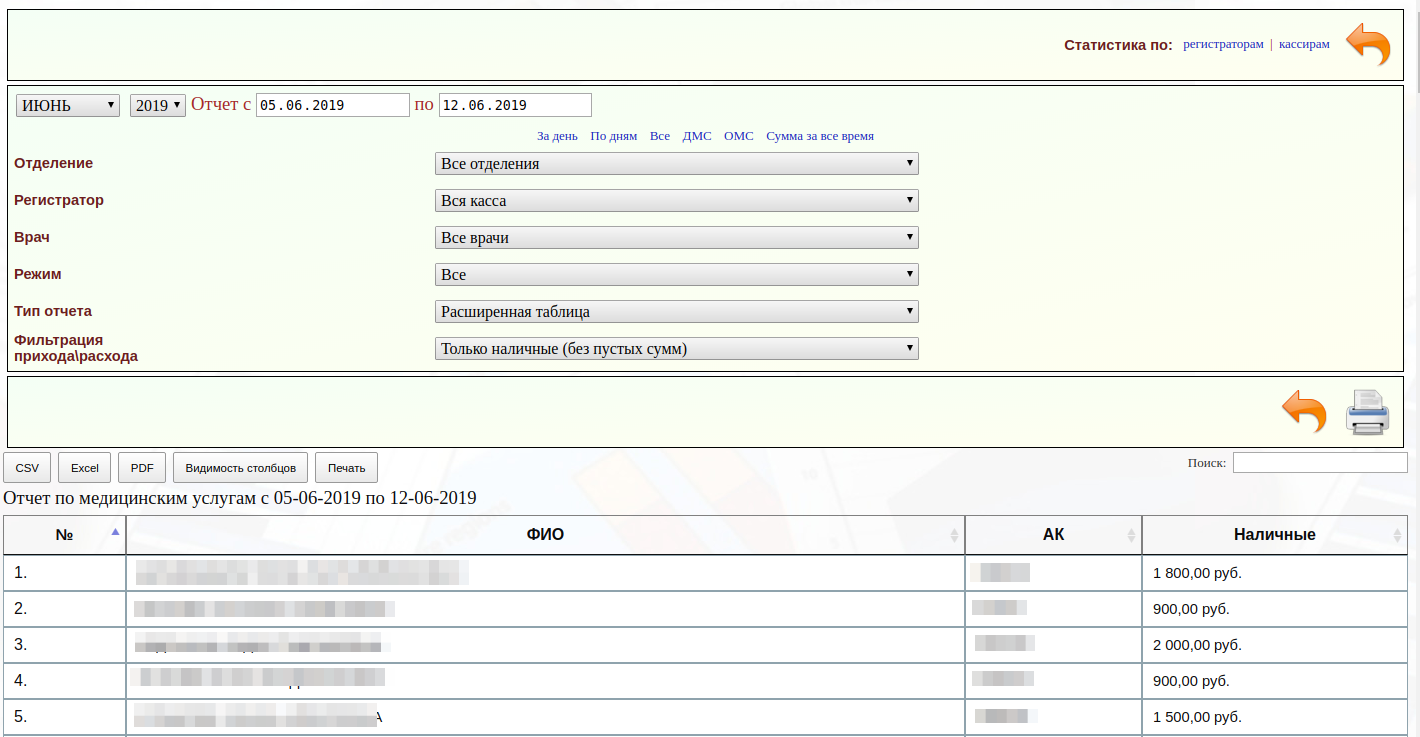The image size is (1420, 737).
Task: Select the По дням report link
Action: 613,136
